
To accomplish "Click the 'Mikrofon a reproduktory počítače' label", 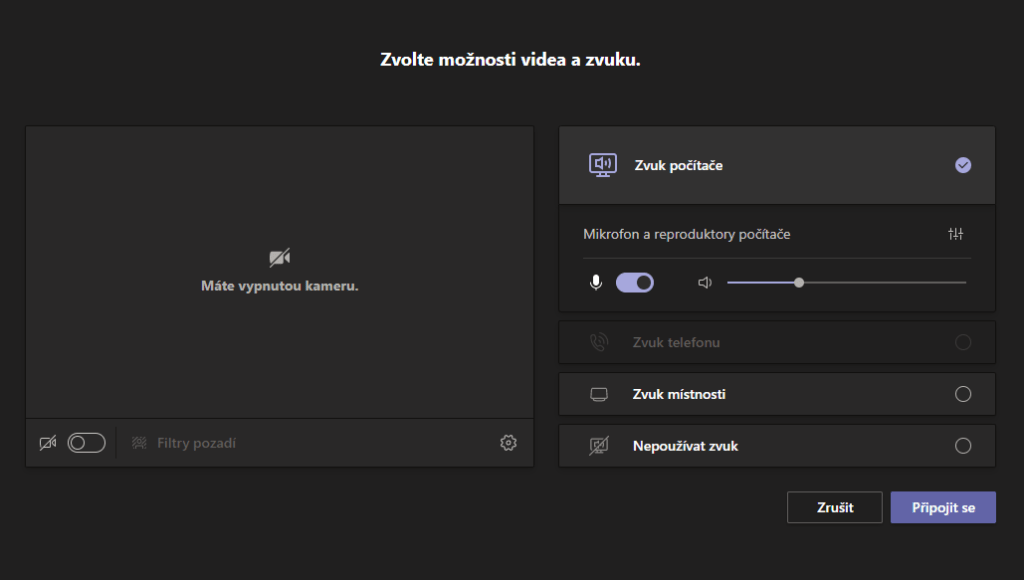I will 687,234.
